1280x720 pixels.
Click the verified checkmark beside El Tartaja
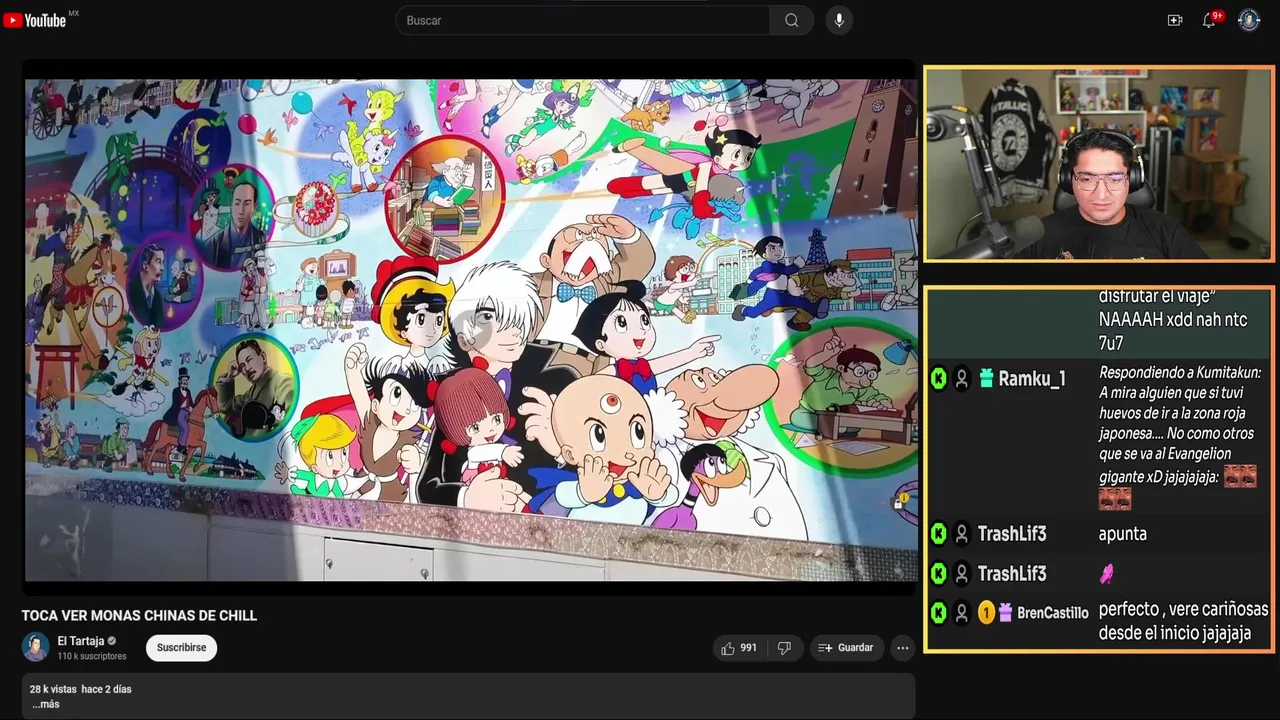[x=112, y=641]
